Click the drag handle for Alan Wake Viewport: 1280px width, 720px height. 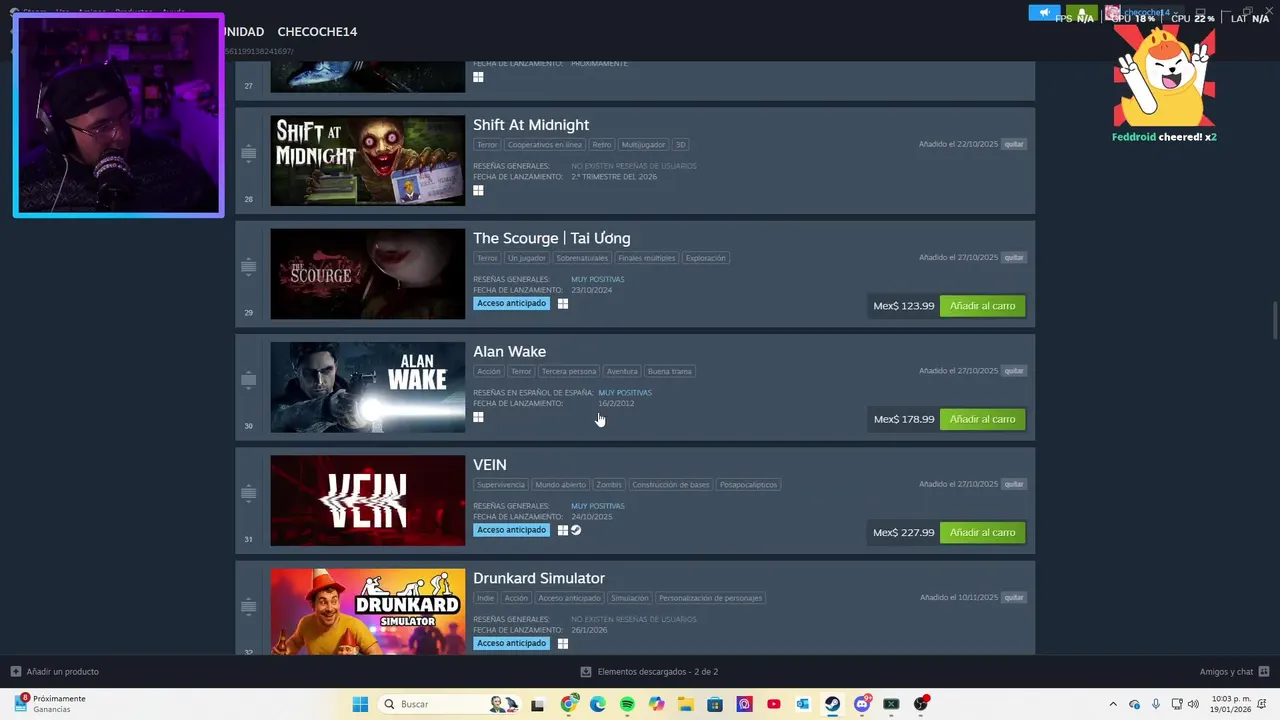pos(249,380)
